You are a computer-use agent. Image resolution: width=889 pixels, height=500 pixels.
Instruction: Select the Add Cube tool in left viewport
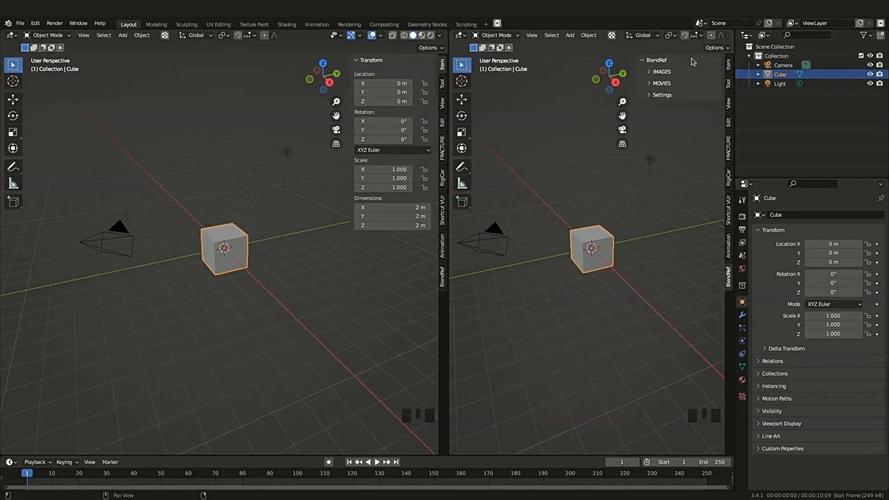13,202
